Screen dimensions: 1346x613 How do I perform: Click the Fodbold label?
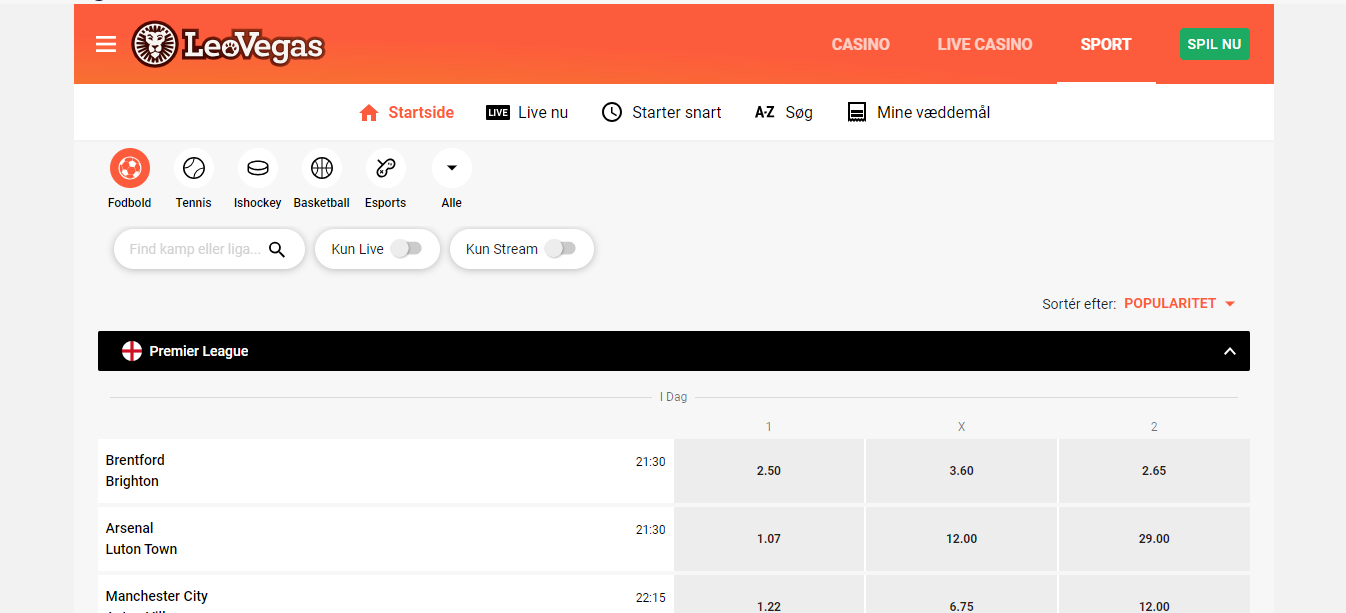tap(130, 203)
